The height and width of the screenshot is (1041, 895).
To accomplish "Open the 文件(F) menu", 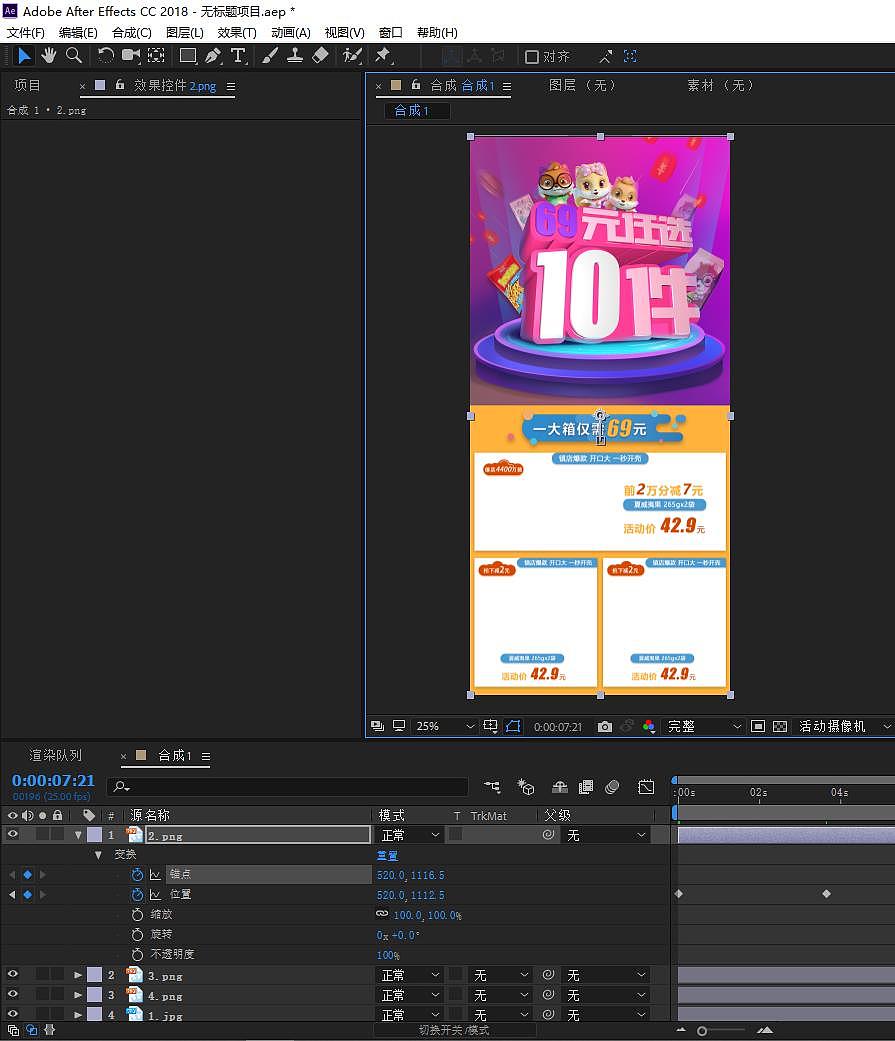I will (25, 33).
